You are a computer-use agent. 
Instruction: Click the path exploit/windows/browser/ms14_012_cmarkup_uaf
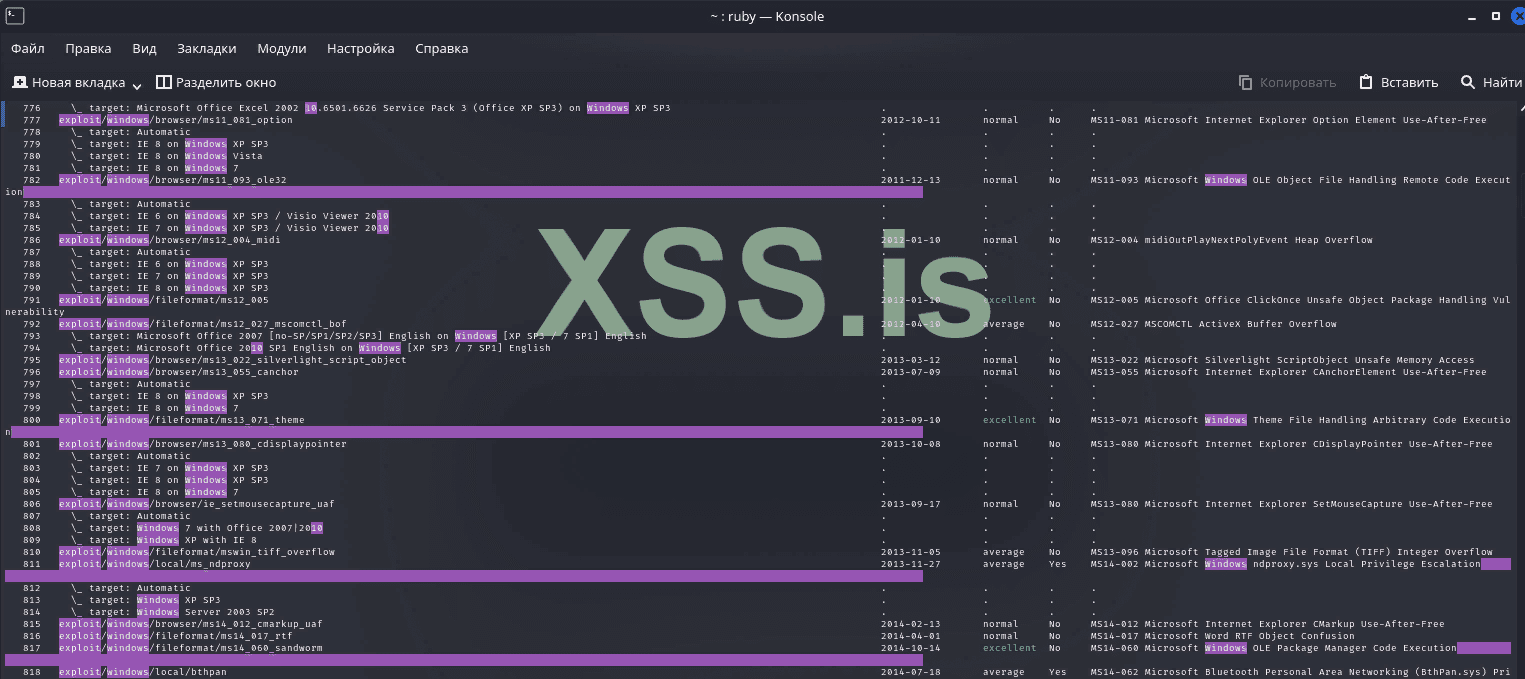pos(191,624)
